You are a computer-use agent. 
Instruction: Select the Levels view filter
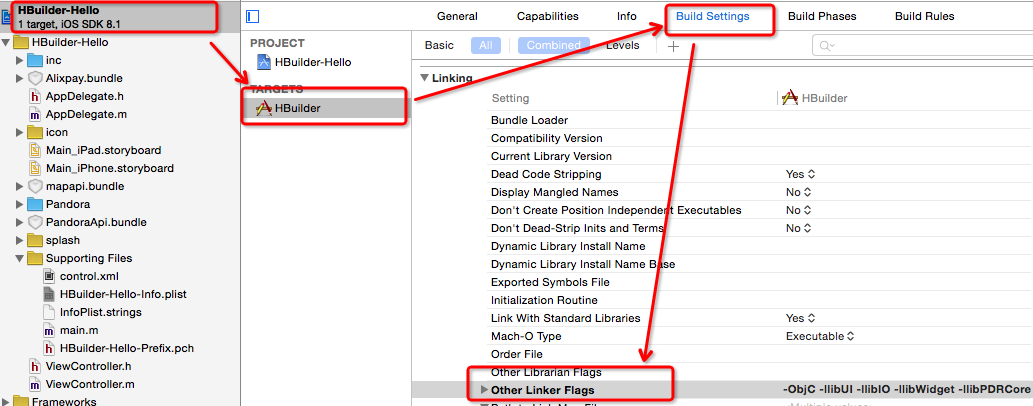(x=623, y=45)
